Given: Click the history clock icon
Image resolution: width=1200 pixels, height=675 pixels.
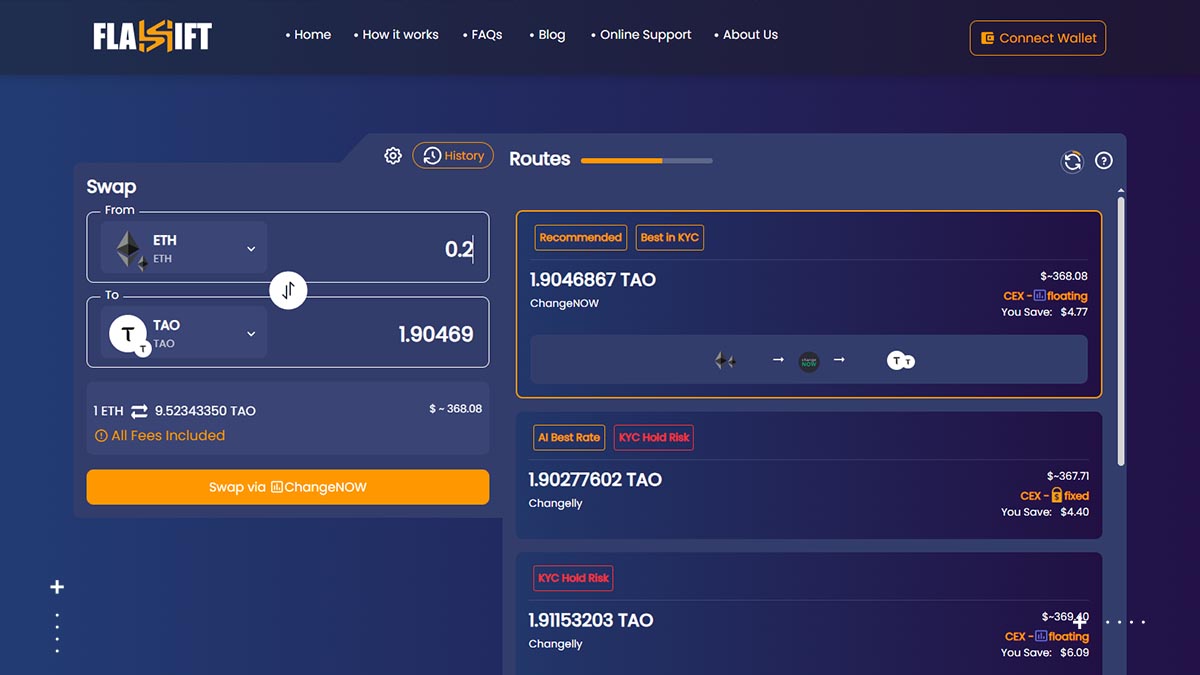Looking at the screenshot, I should 432,156.
